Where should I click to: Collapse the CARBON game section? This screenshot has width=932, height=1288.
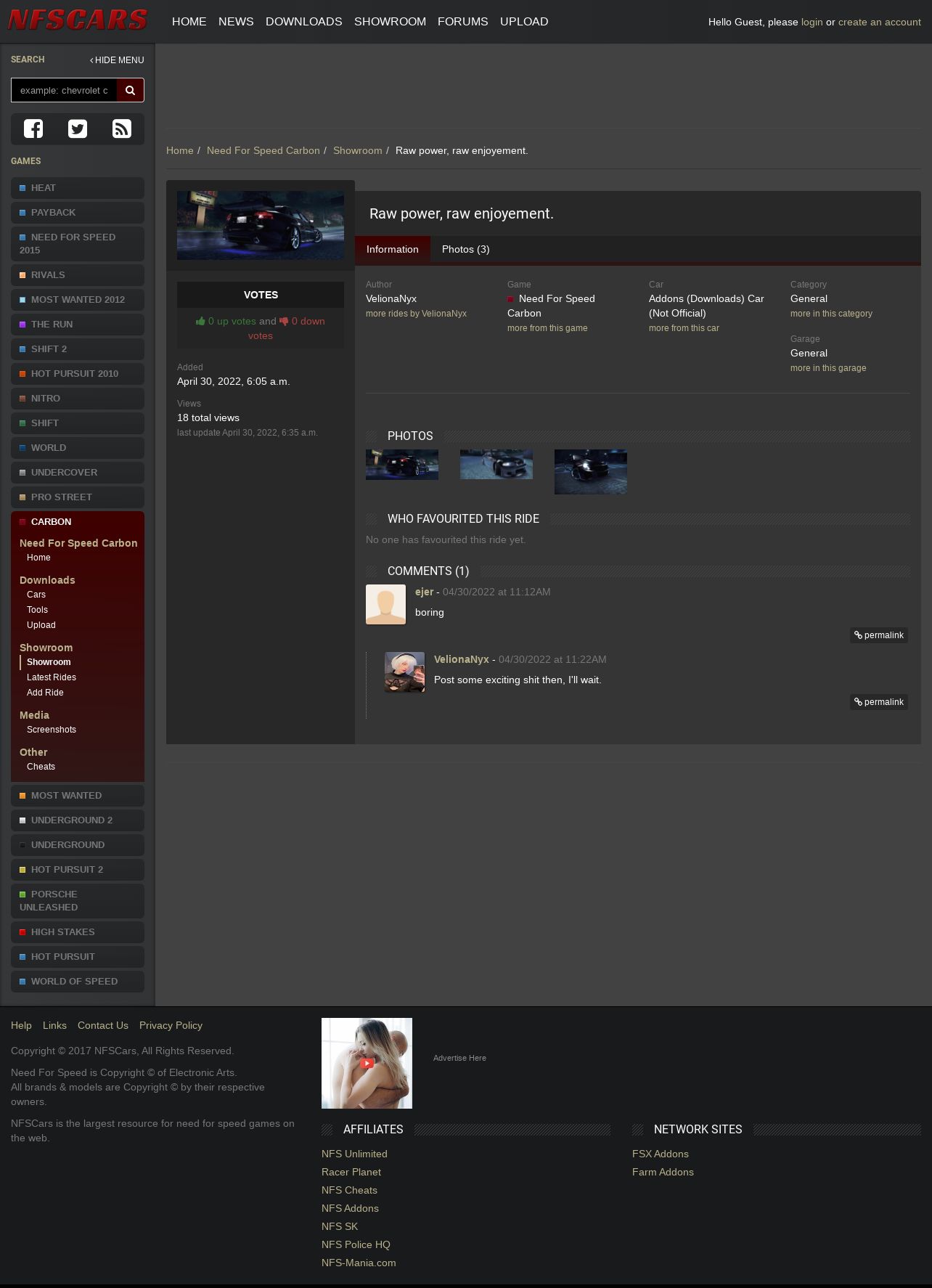(78, 522)
